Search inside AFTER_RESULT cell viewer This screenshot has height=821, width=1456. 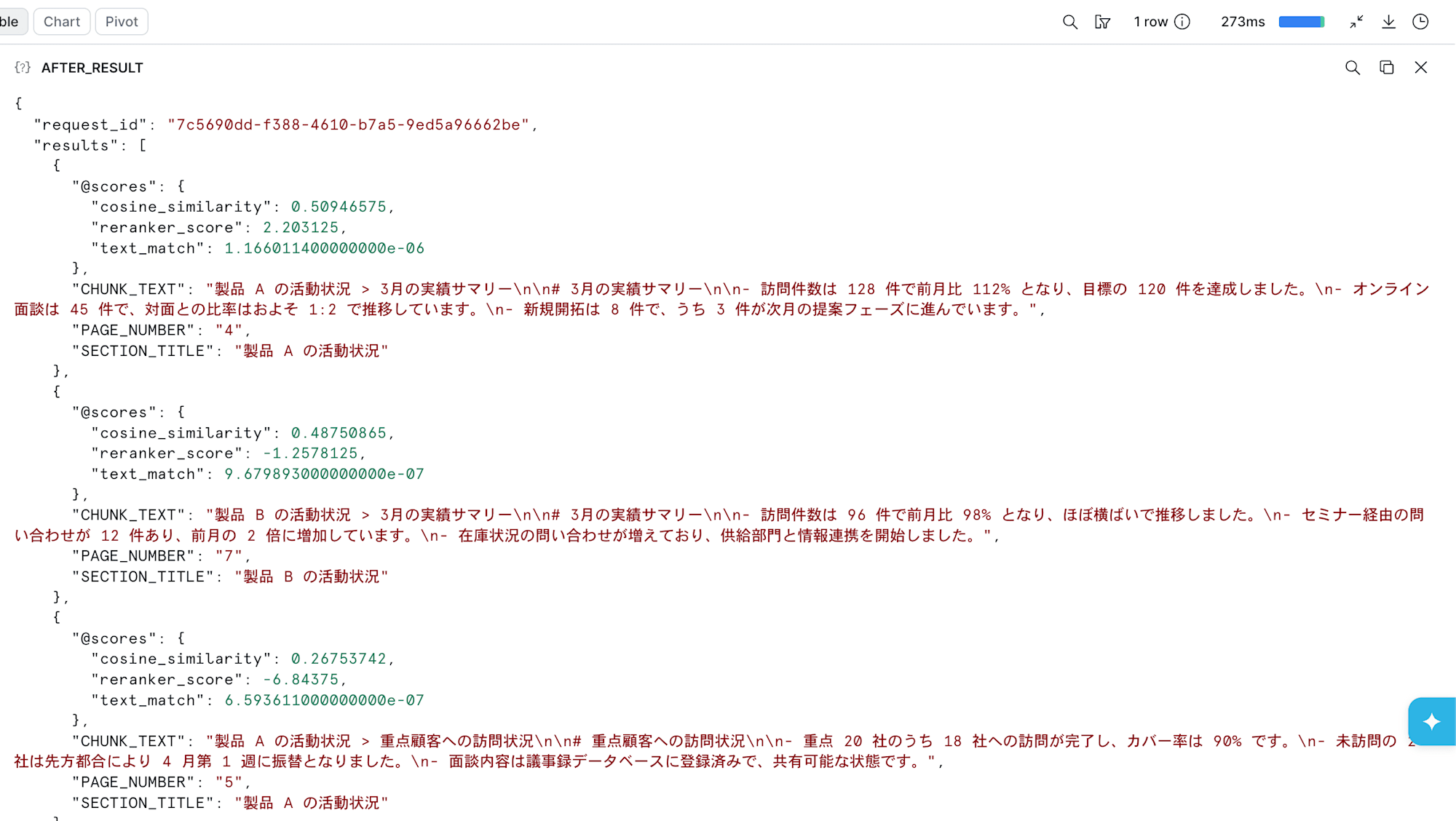(1353, 68)
